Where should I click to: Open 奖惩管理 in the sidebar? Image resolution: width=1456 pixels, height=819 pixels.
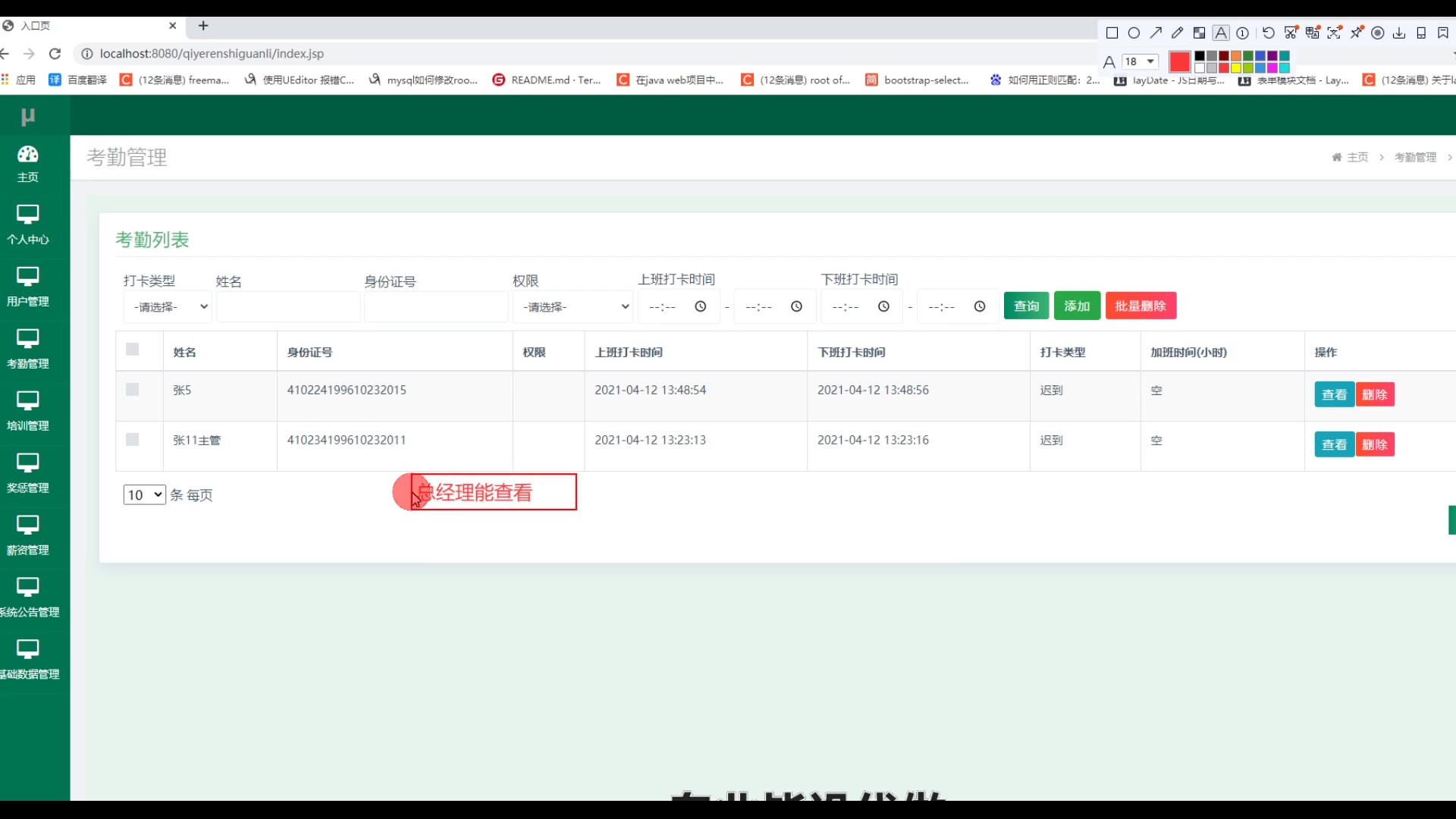[28, 474]
